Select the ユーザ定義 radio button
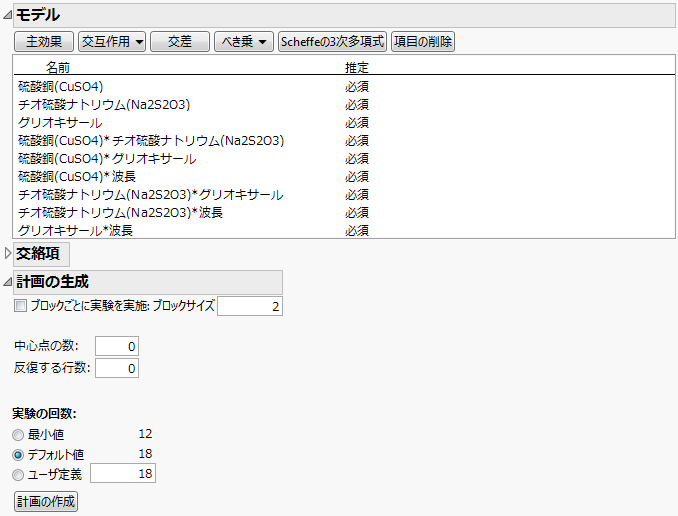 (x=19, y=474)
